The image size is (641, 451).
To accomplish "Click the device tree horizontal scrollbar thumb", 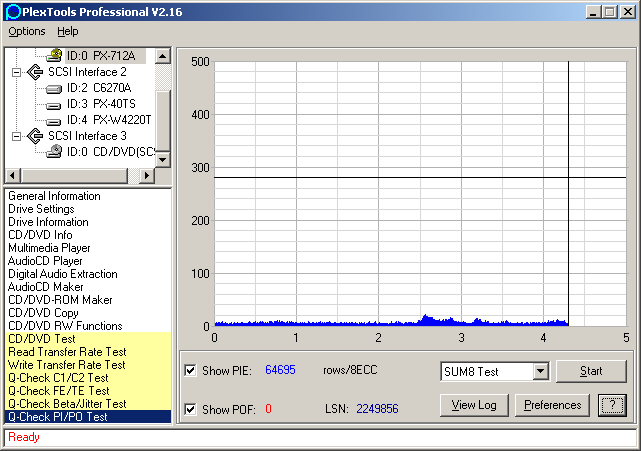I will [74, 175].
